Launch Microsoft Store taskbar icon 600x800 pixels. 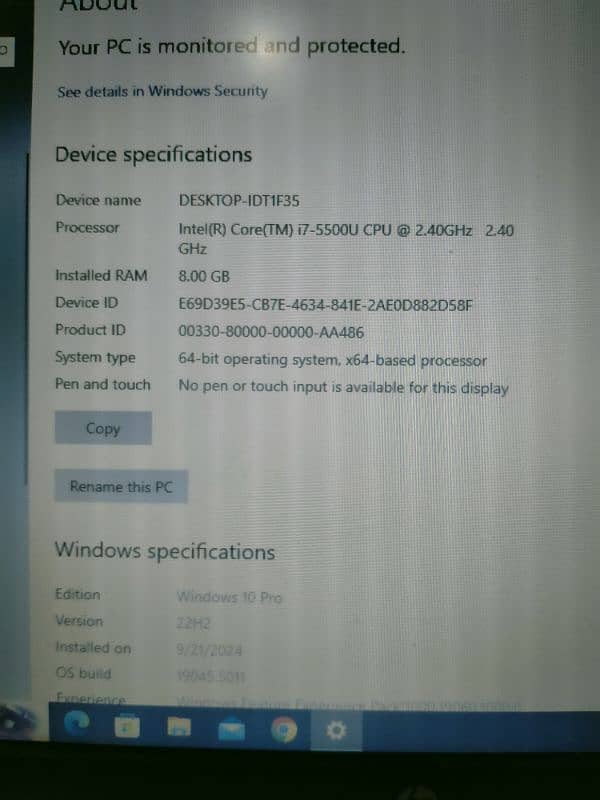(x=127, y=727)
